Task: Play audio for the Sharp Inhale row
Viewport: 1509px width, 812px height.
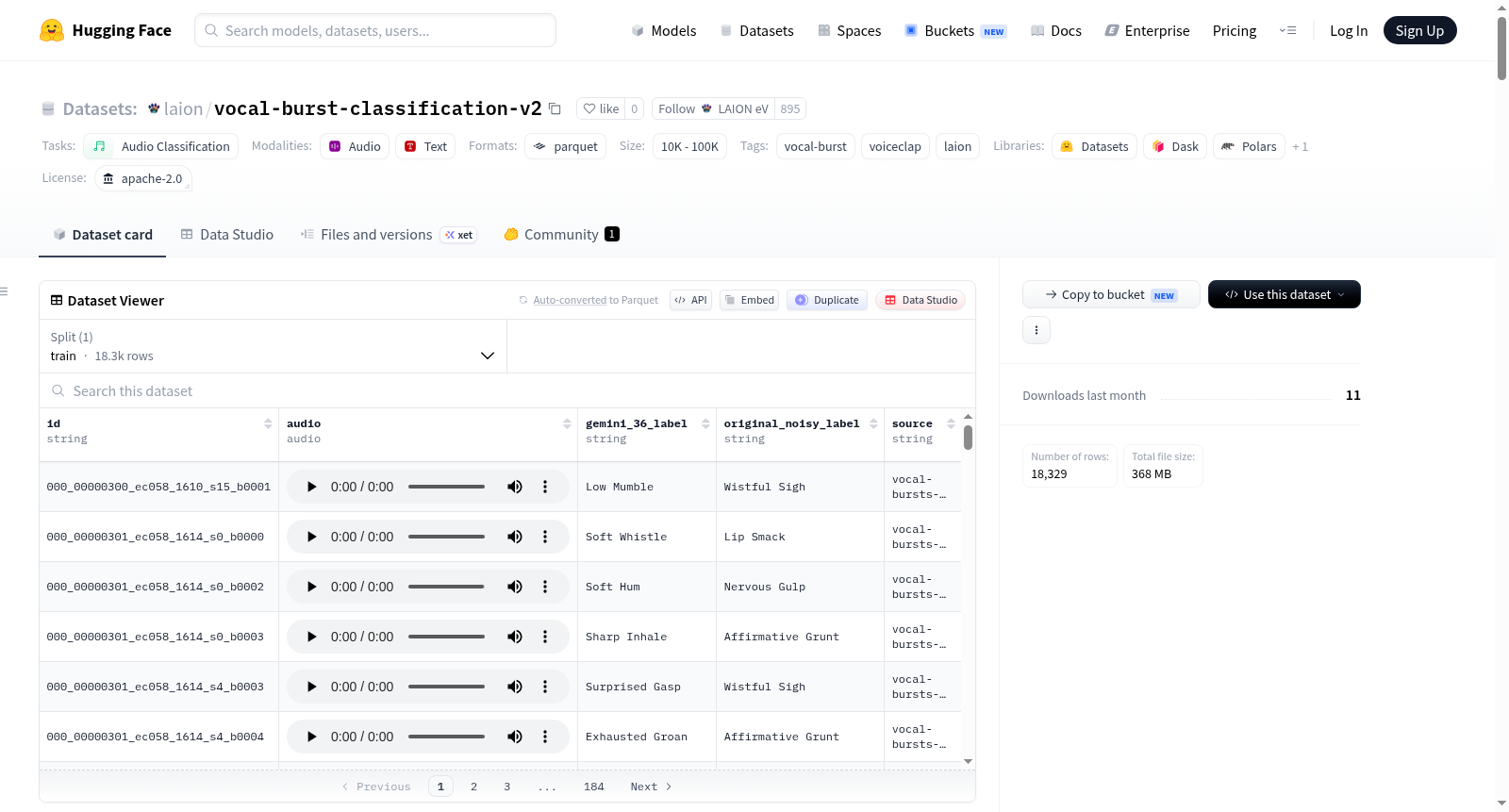Action: (312, 637)
